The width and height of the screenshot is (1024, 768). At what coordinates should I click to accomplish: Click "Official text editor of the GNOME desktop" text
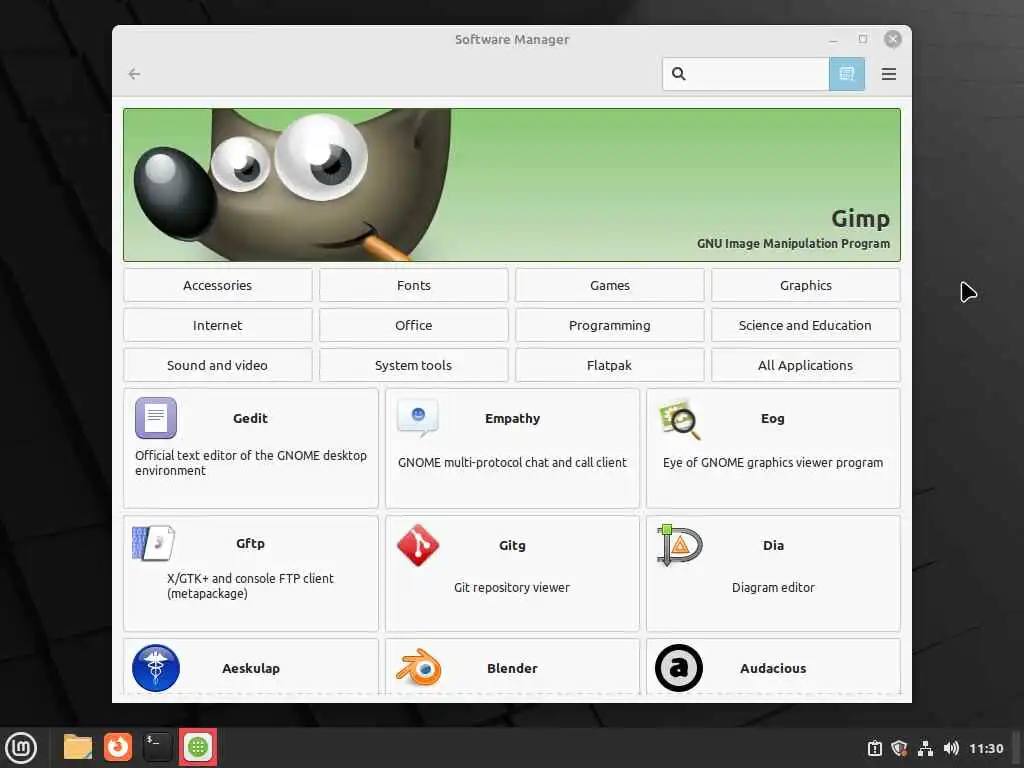point(251,455)
